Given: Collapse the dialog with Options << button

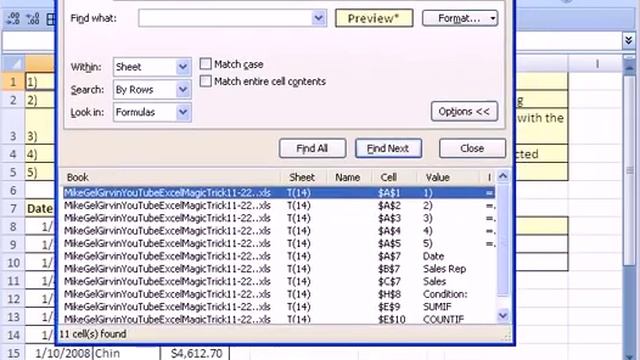Looking at the screenshot, I should [x=464, y=111].
